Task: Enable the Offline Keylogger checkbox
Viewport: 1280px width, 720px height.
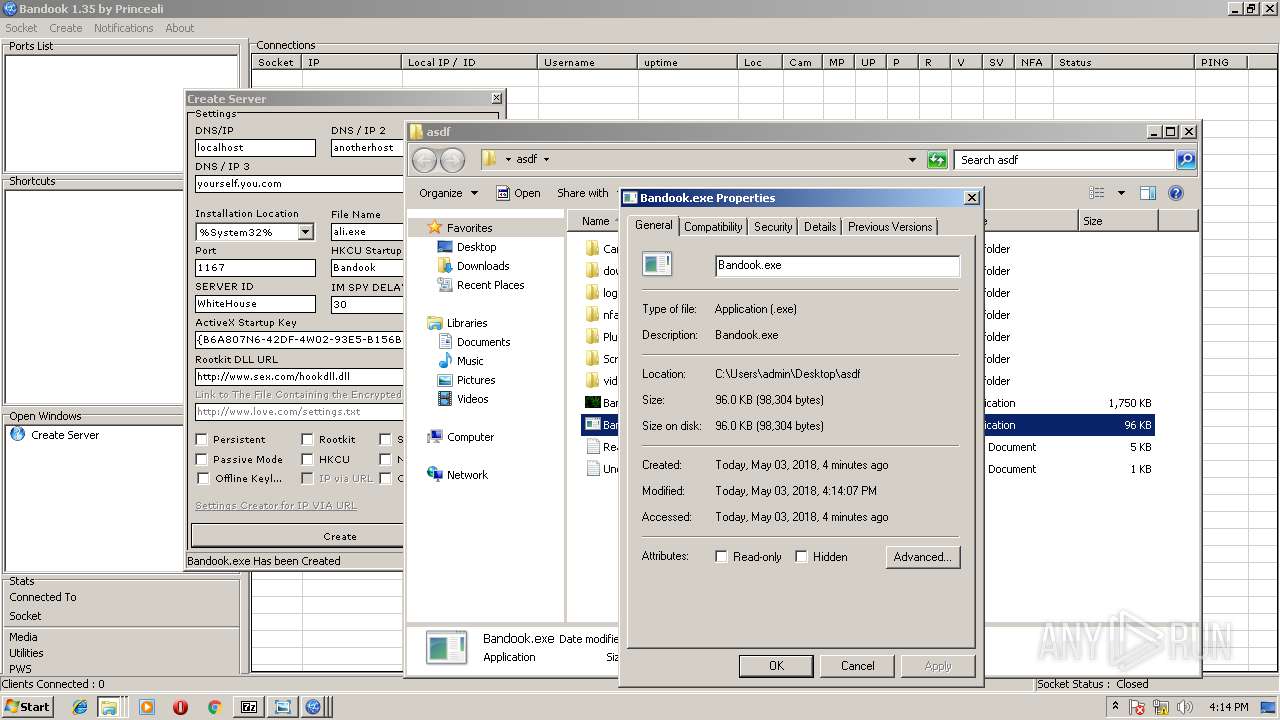Action: [x=202, y=478]
